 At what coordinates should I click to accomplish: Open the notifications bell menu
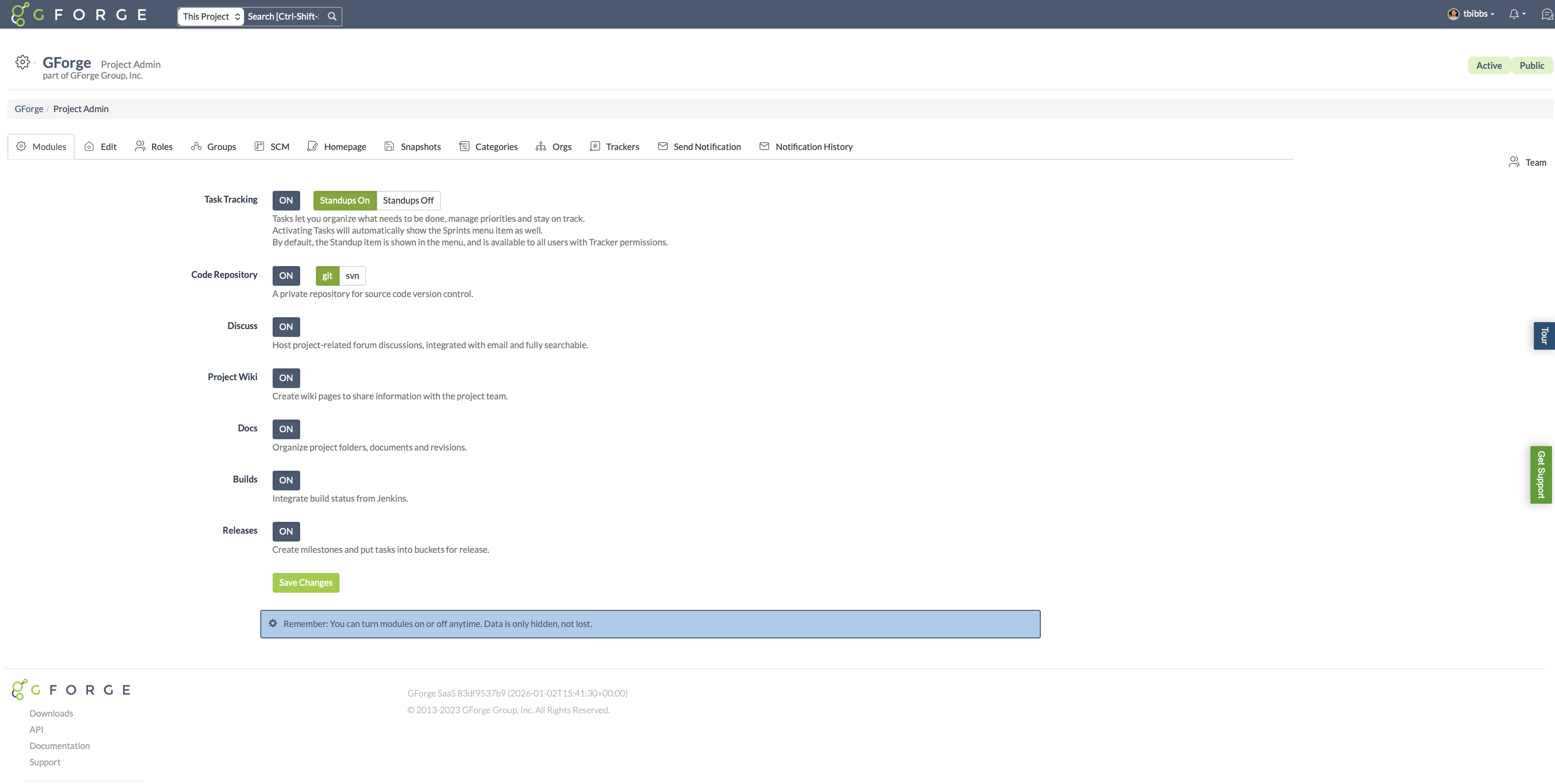coord(1515,14)
